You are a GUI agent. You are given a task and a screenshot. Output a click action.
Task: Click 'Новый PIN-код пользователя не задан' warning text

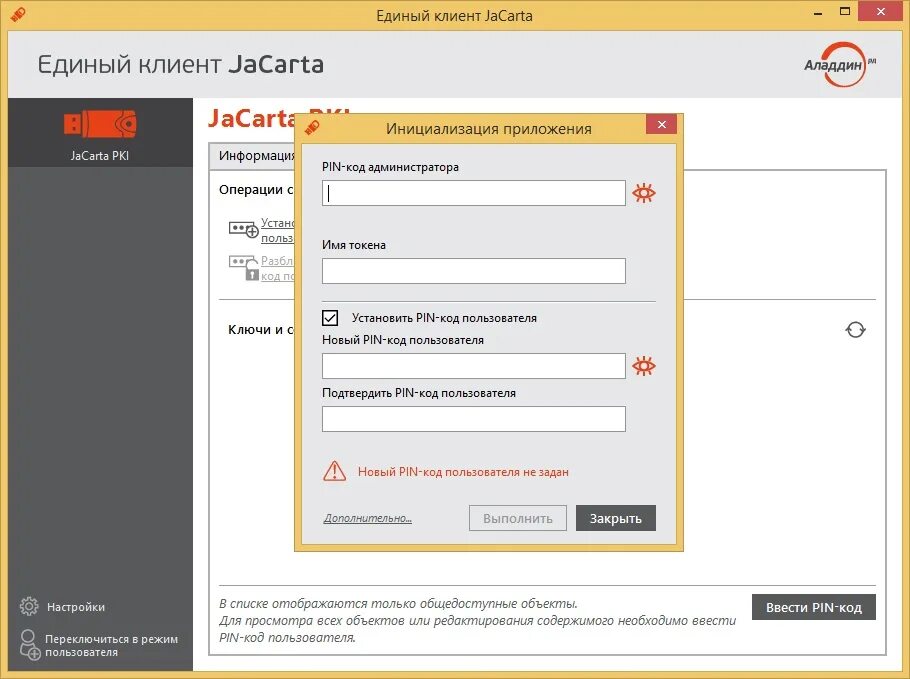pyautogui.click(x=463, y=472)
